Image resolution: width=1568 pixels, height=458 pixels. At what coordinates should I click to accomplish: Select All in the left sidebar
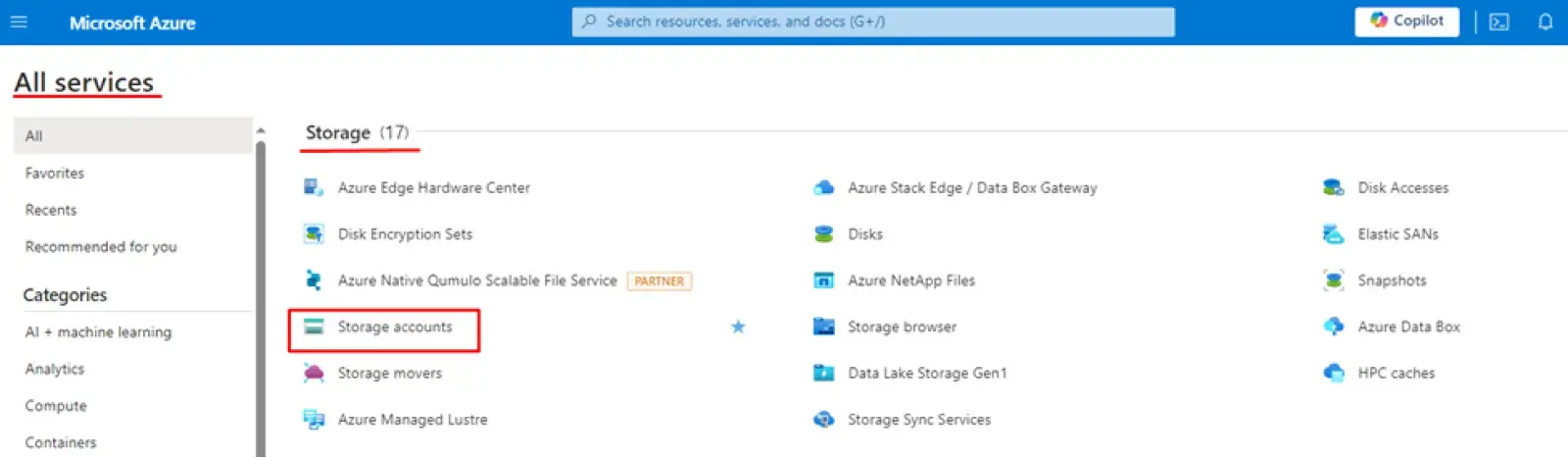point(133,135)
